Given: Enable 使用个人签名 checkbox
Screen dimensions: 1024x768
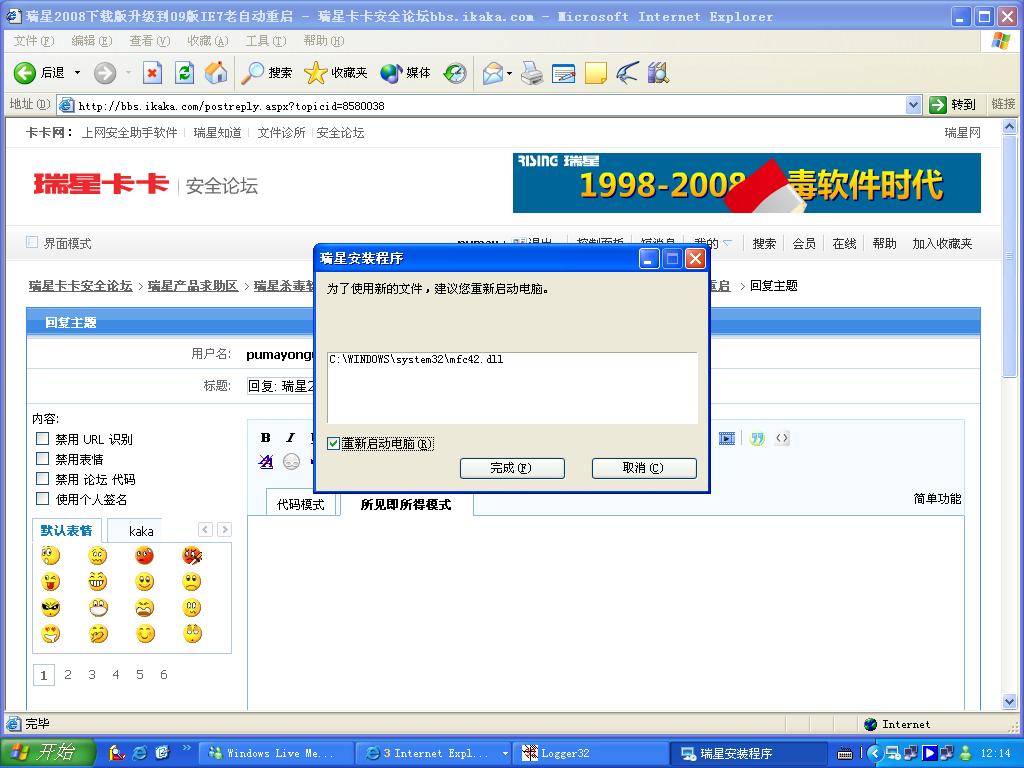Looking at the screenshot, I should [x=42, y=498].
